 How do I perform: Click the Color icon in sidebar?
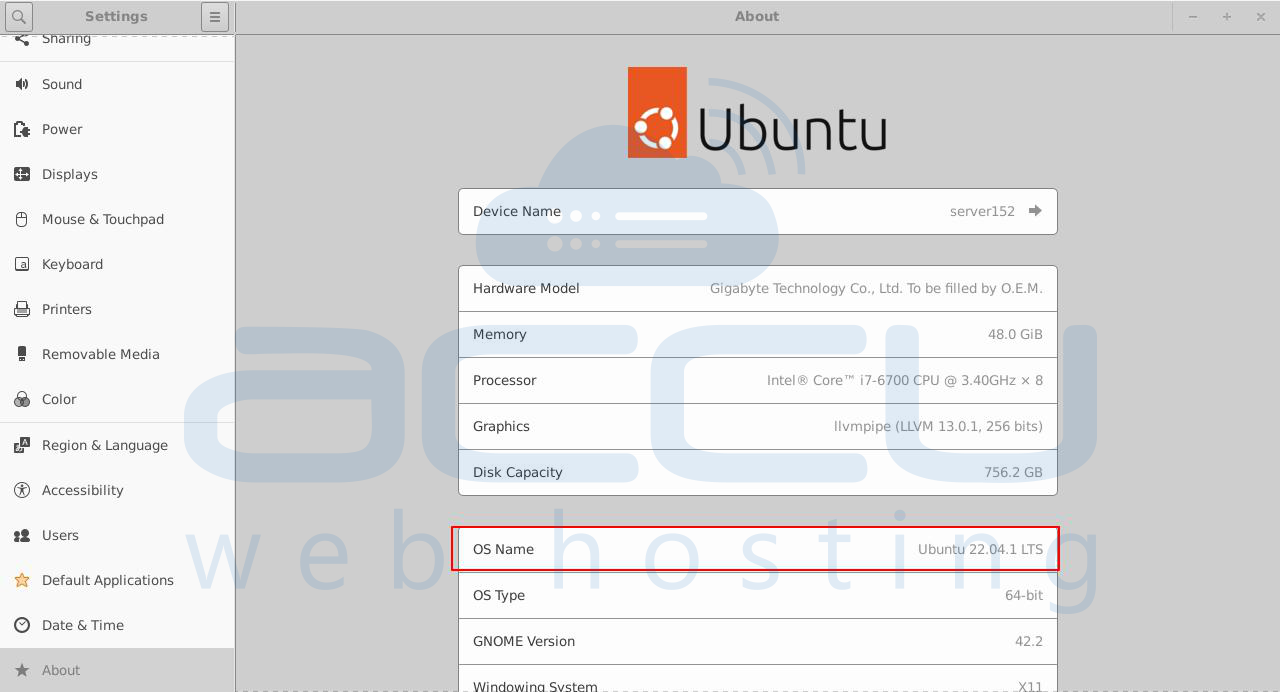pos(22,399)
